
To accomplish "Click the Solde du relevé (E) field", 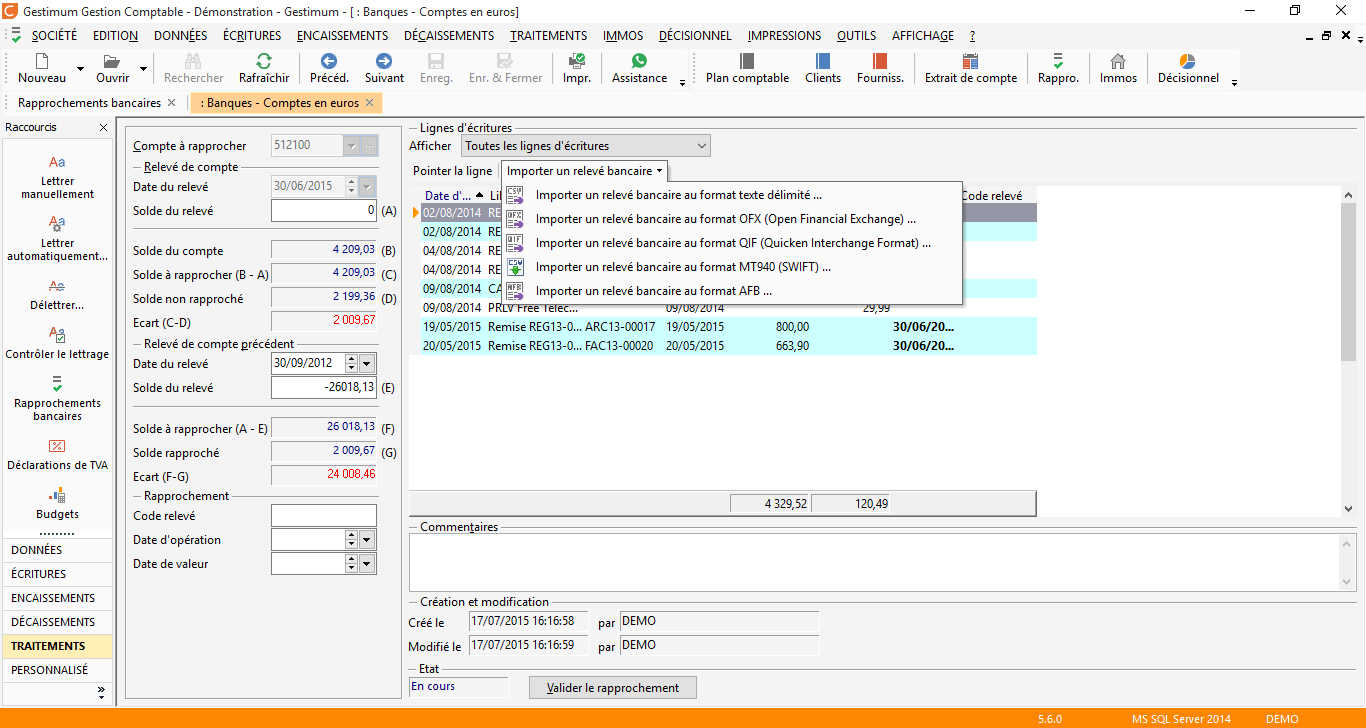I will pyautogui.click(x=324, y=388).
